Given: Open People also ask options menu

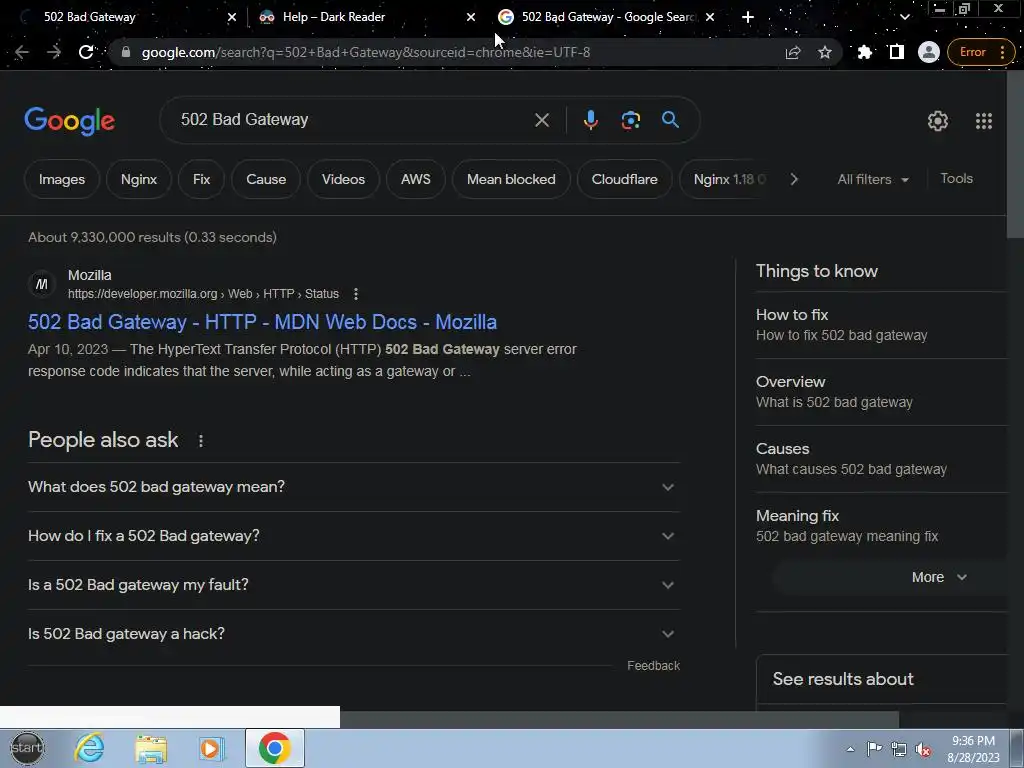Looking at the screenshot, I should [x=201, y=441].
